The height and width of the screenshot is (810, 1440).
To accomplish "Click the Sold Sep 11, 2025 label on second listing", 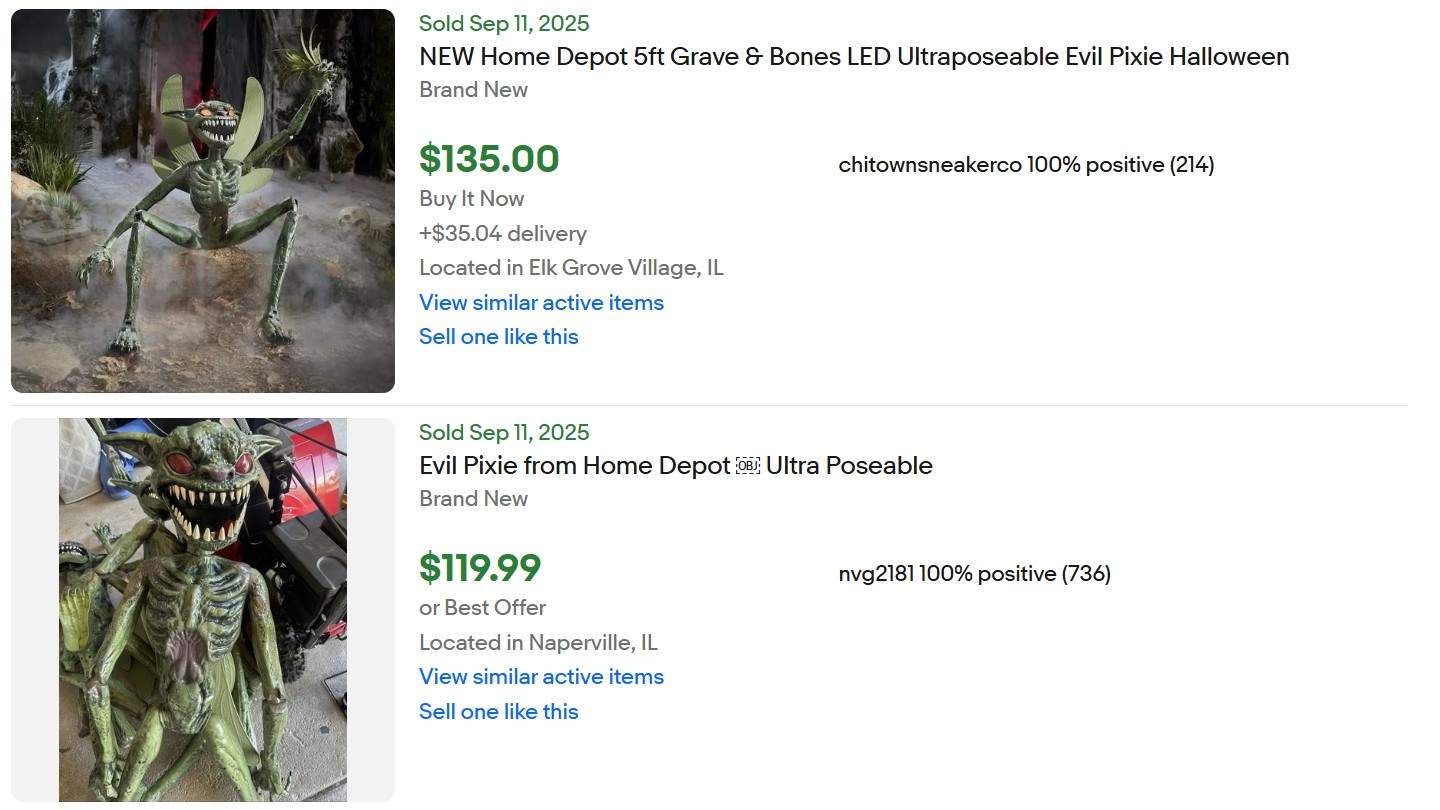I will 504,432.
